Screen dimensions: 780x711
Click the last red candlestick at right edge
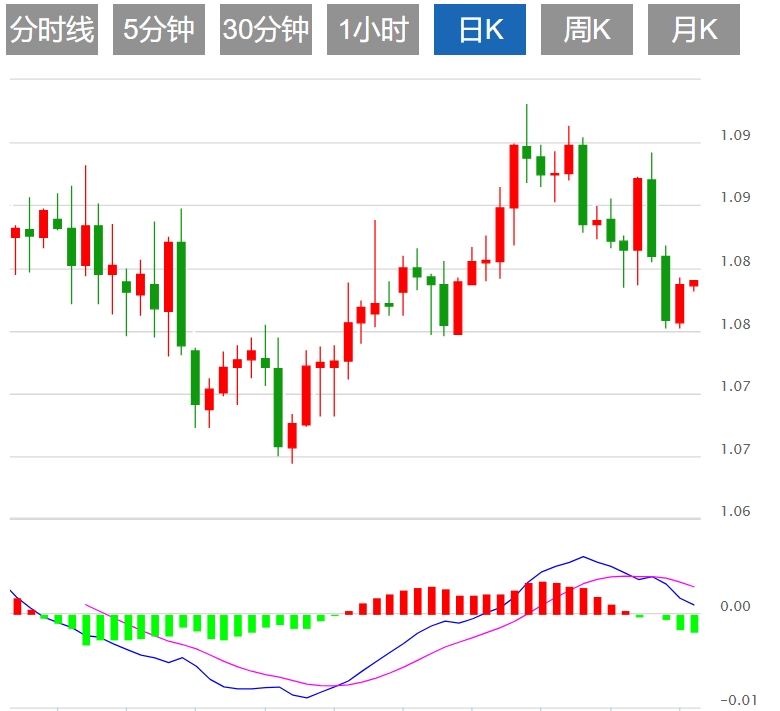pyautogui.click(x=693, y=283)
